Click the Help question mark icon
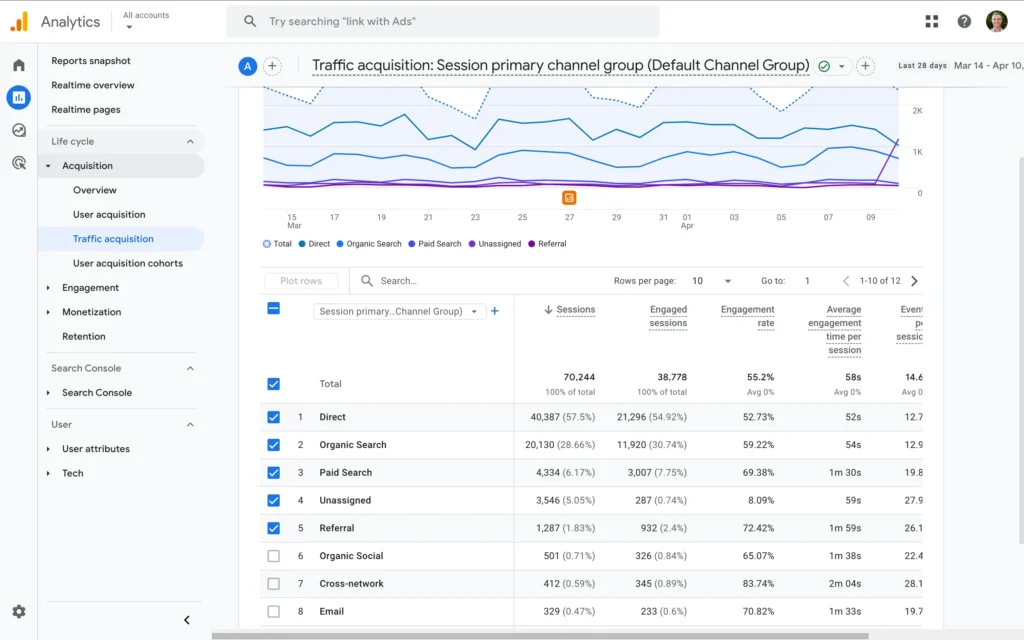The width and height of the screenshot is (1024, 640). (964, 21)
